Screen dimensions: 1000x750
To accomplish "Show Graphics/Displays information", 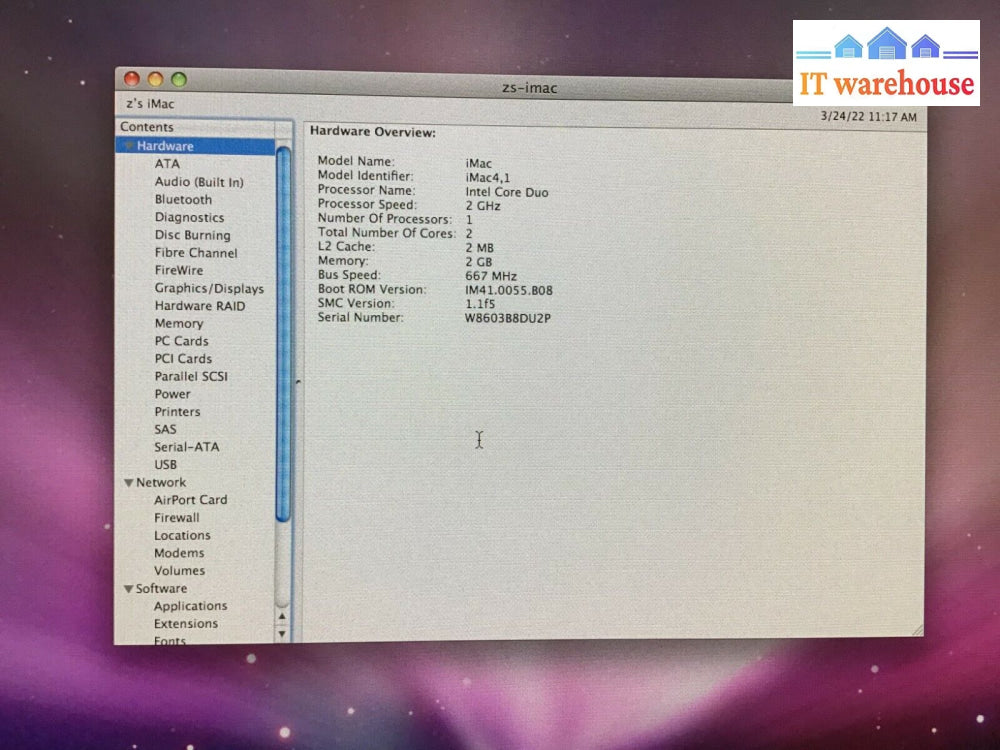I will 208,288.
